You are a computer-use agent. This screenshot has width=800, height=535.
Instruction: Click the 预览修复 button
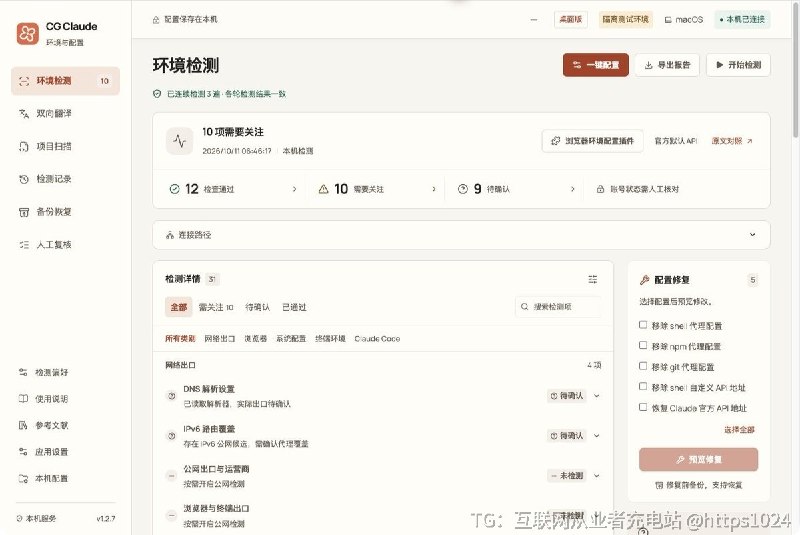coord(698,460)
